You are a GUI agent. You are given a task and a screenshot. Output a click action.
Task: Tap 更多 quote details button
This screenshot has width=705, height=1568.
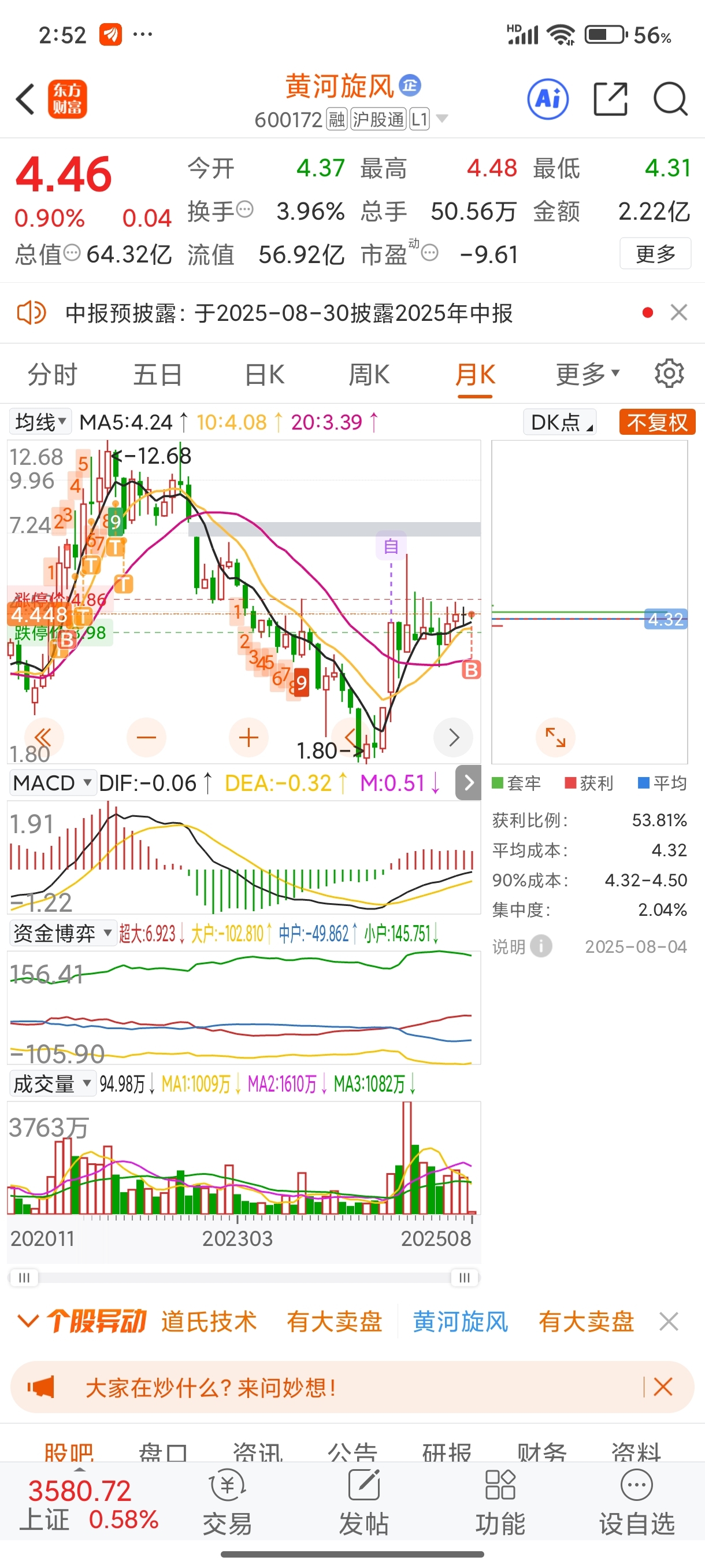click(x=655, y=253)
